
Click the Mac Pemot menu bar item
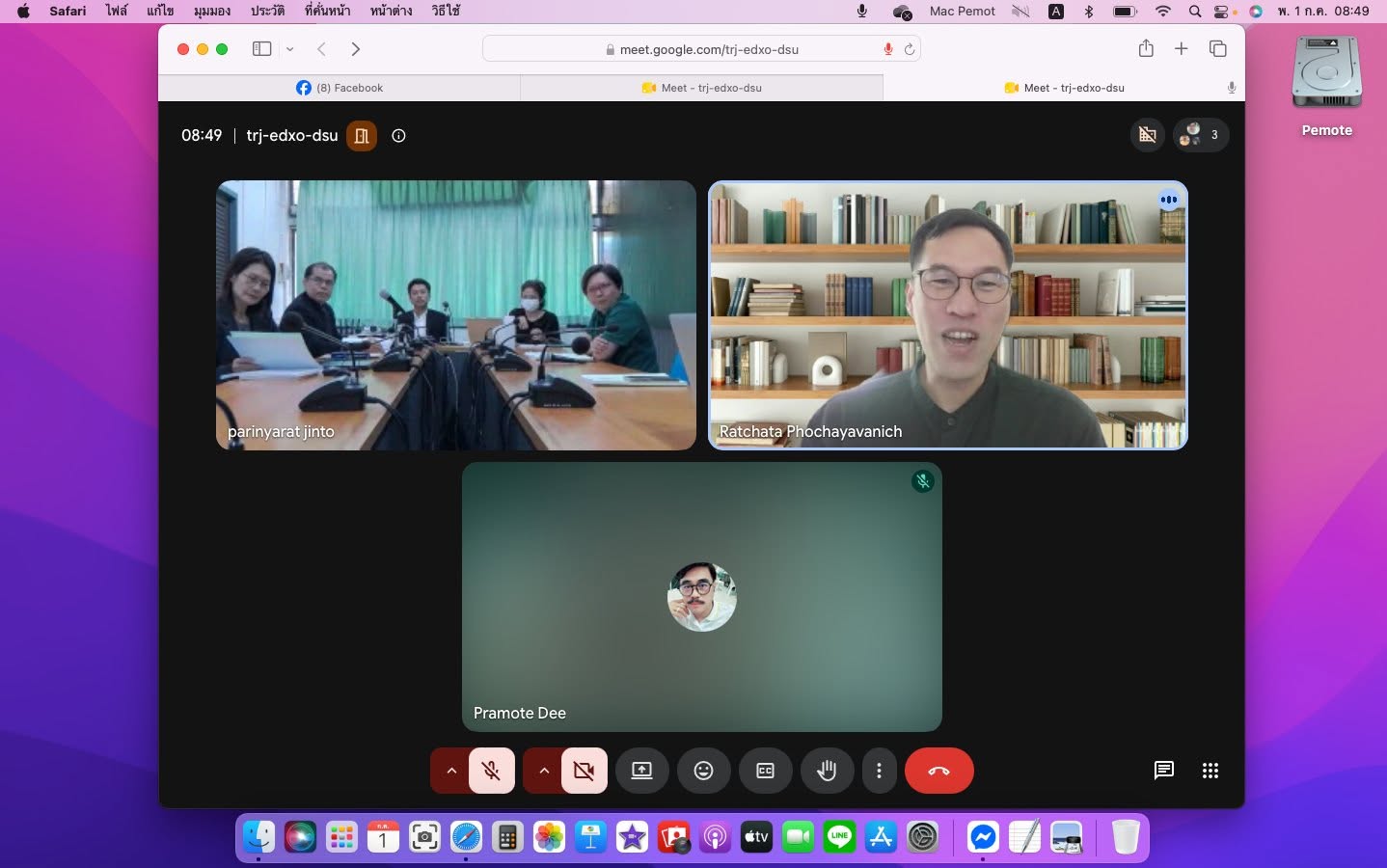click(962, 11)
